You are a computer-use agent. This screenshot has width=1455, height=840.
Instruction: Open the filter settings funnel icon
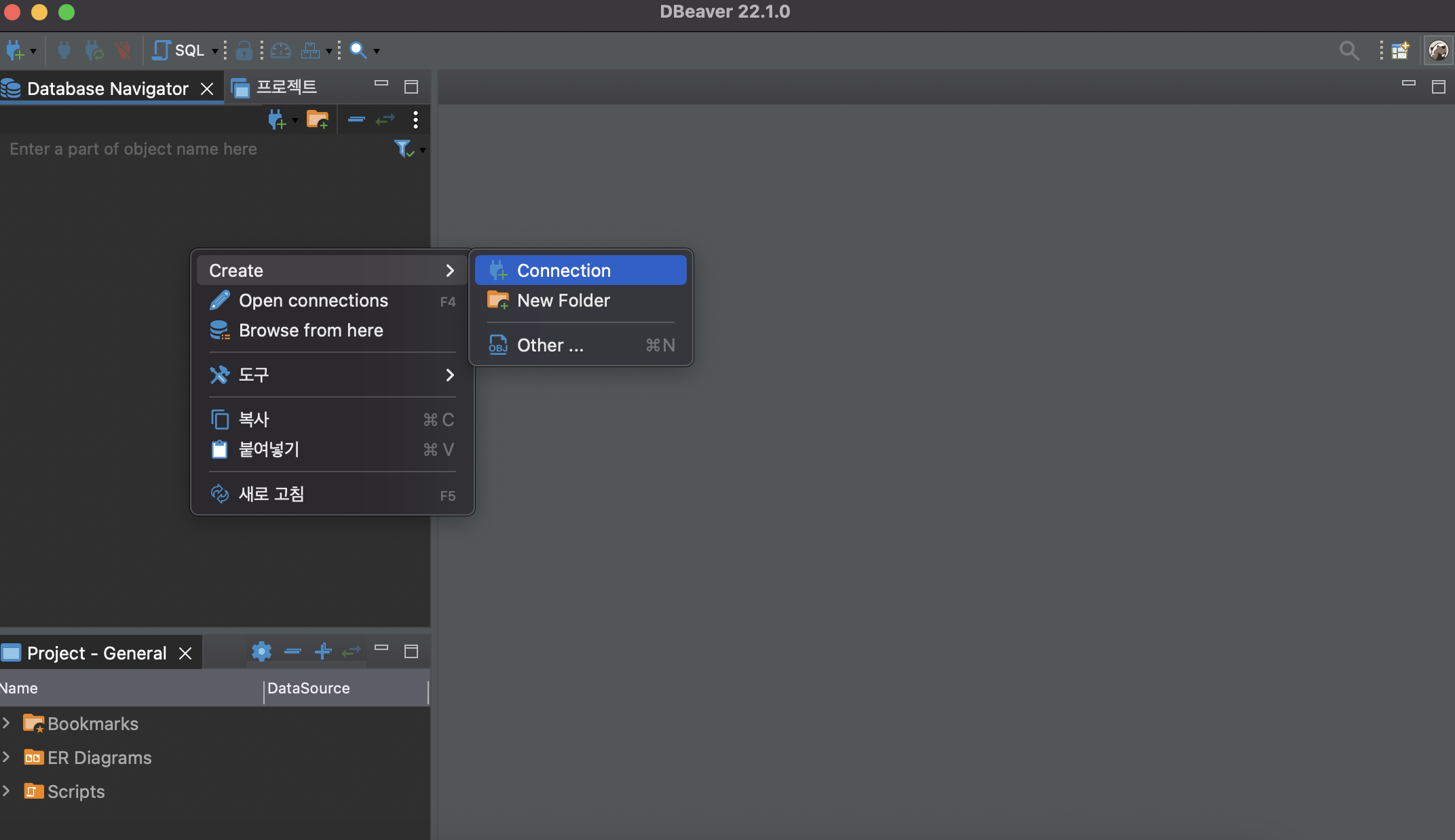403,149
